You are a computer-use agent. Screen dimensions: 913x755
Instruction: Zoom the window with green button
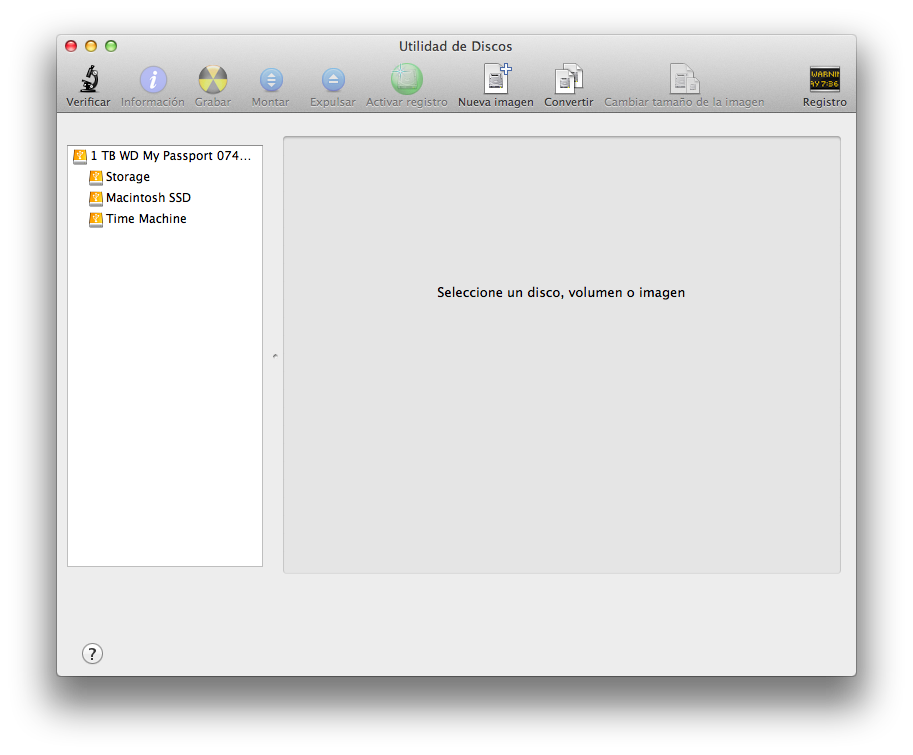pyautogui.click(x=111, y=46)
